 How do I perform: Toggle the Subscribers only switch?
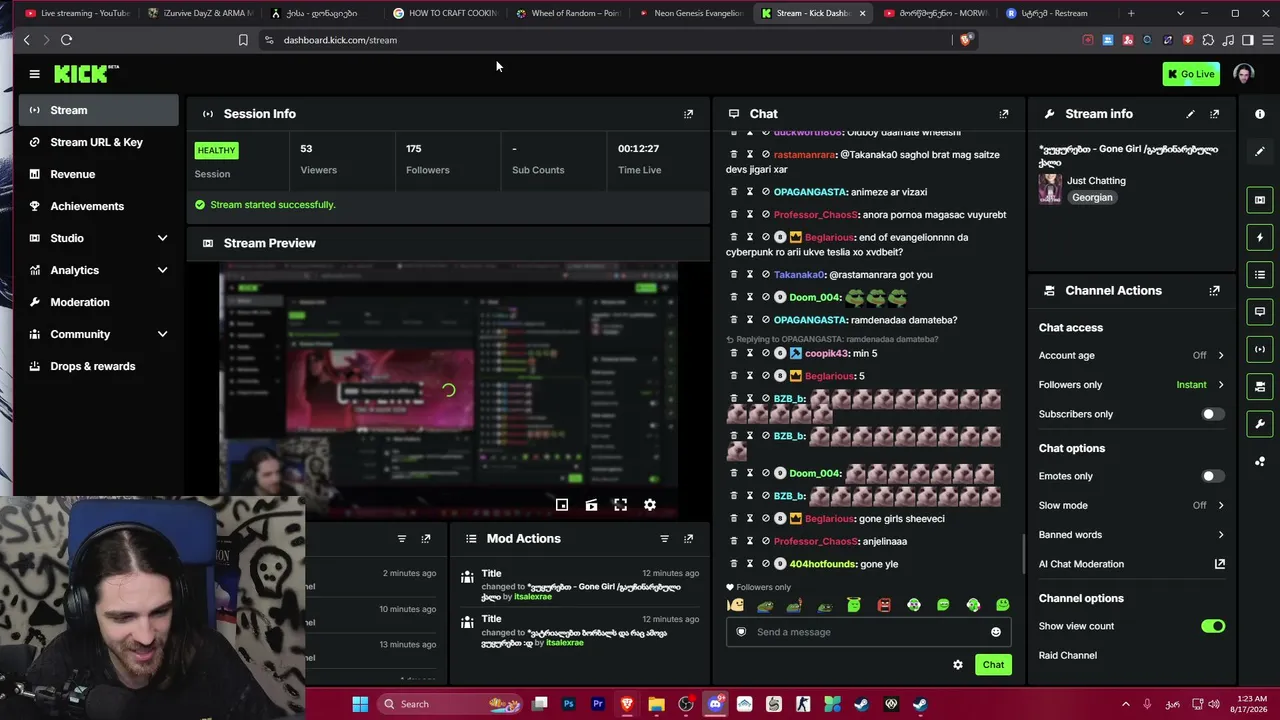(1212, 414)
